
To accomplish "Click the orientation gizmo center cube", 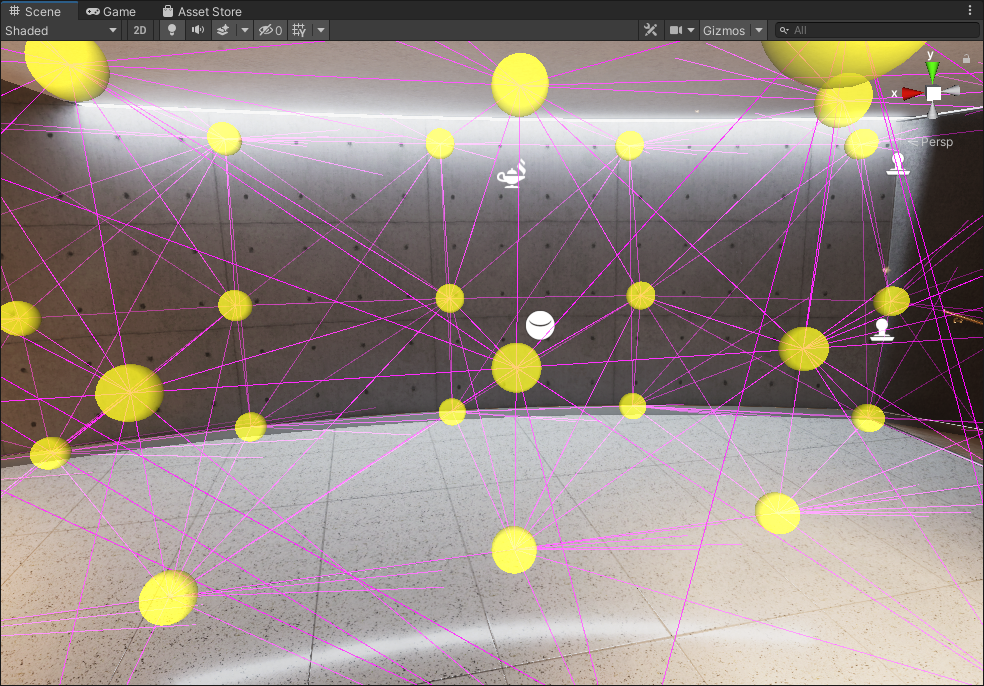I will click(x=934, y=94).
